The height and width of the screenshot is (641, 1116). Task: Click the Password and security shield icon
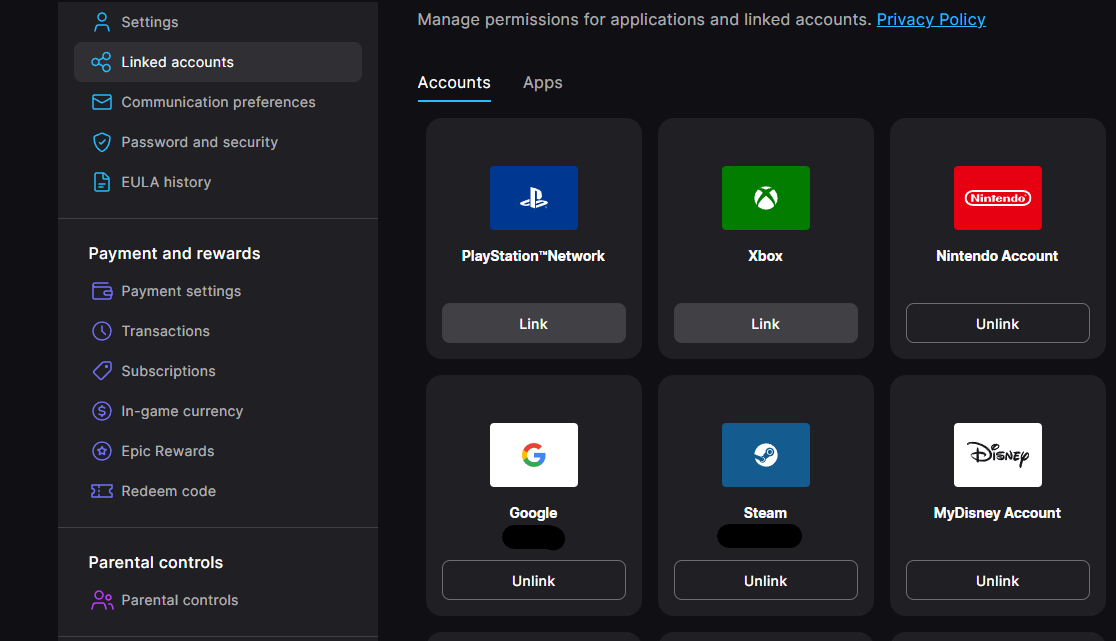(102, 142)
